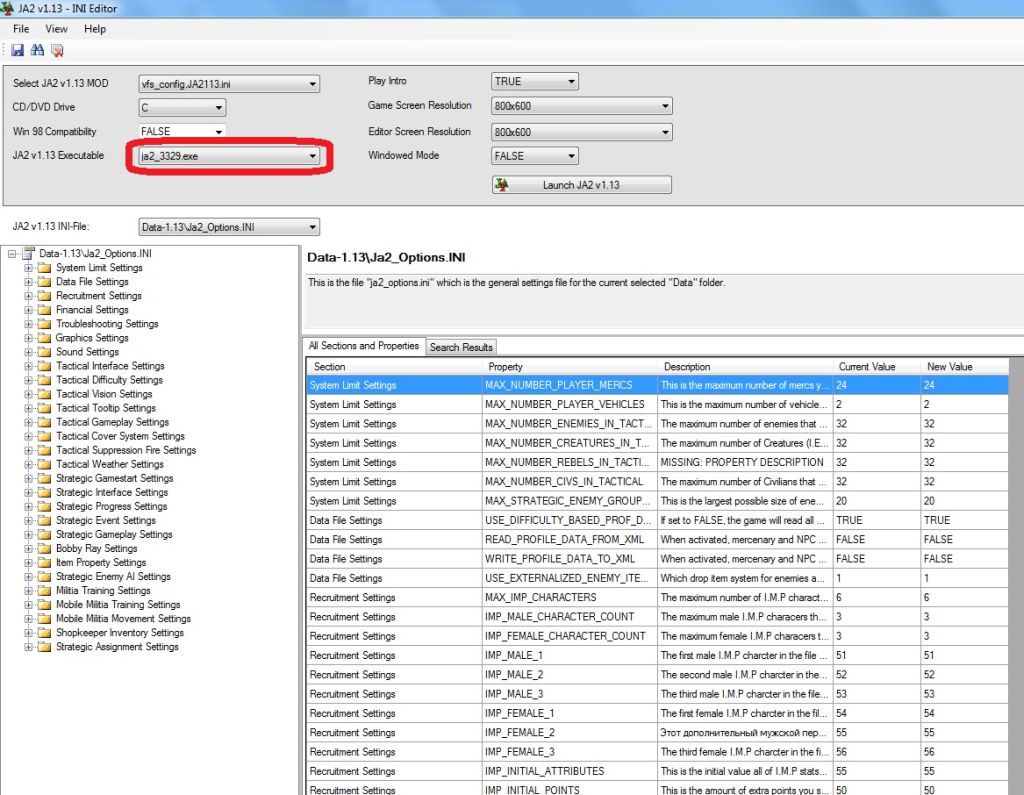Open the JA2 v1.13 Executable dropdown

312,156
